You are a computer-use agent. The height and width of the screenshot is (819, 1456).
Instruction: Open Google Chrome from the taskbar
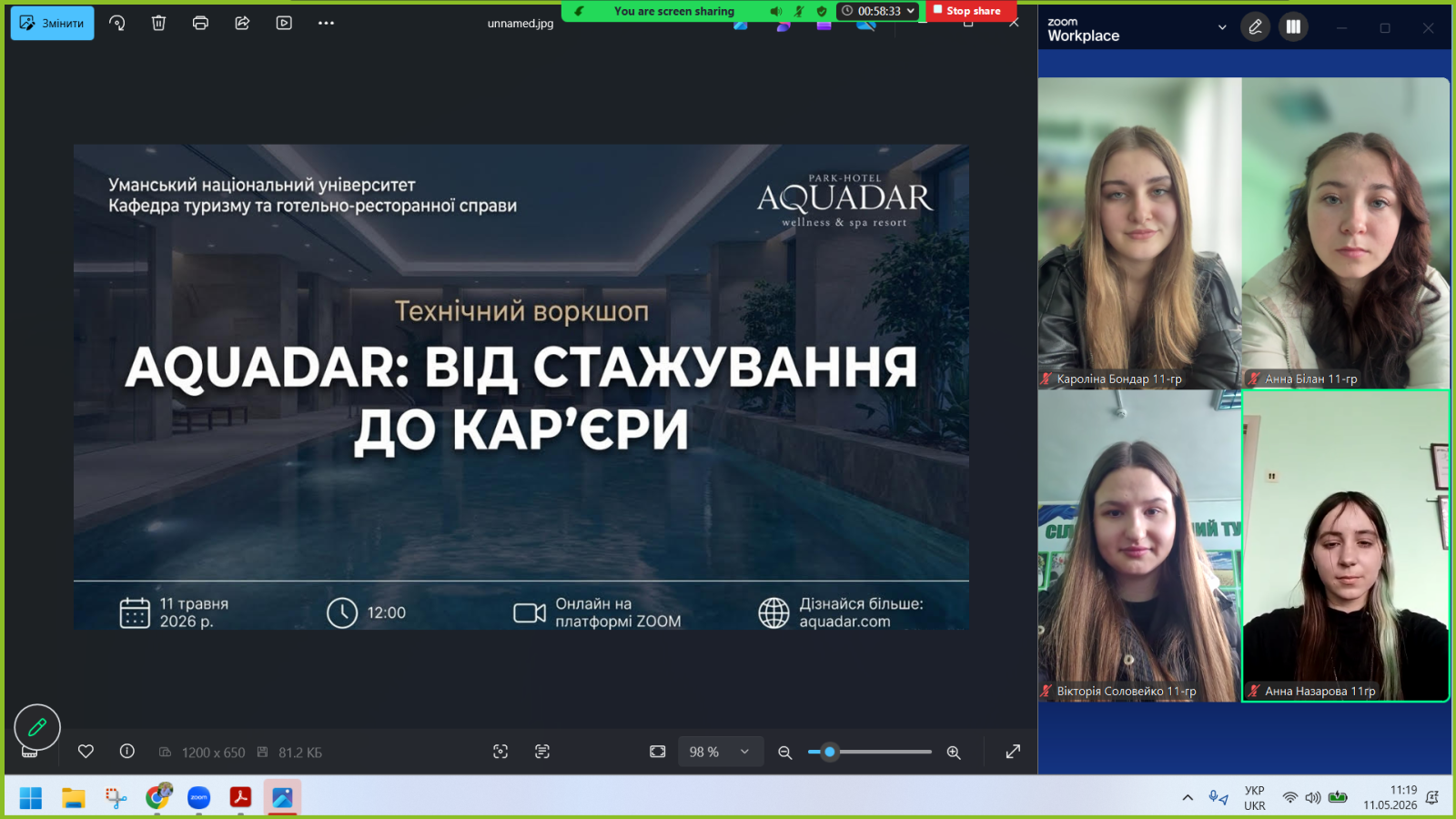(x=157, y=798)
